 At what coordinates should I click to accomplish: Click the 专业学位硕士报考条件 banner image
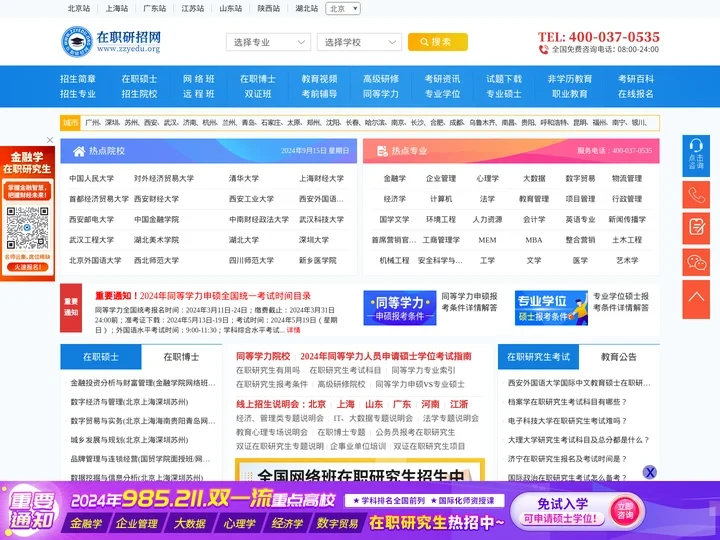pos(551,308)
